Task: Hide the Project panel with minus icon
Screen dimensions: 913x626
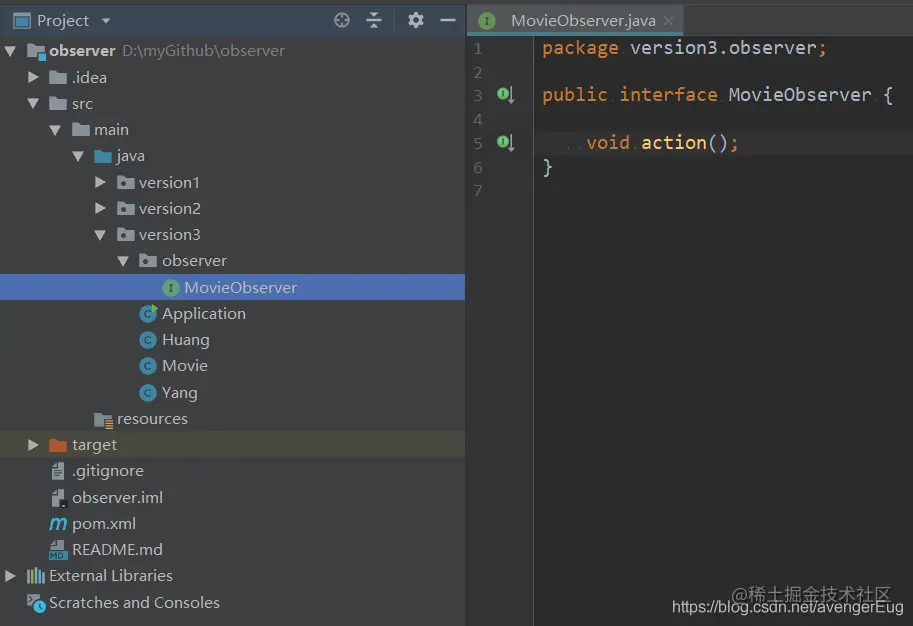Action: coord(448,20)
